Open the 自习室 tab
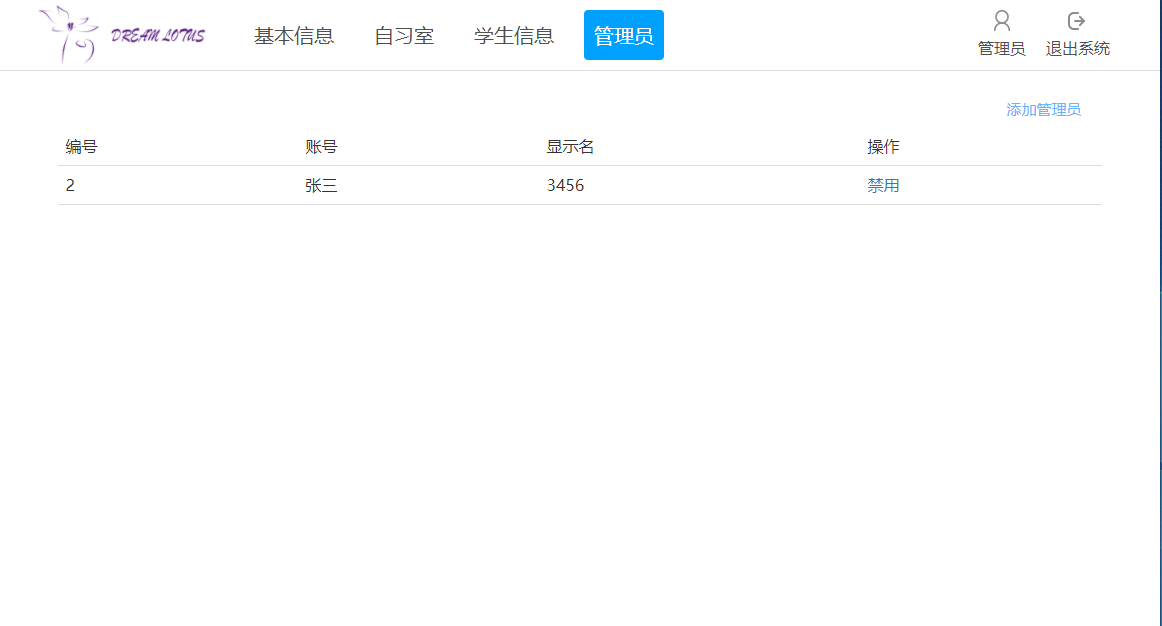 402,35
